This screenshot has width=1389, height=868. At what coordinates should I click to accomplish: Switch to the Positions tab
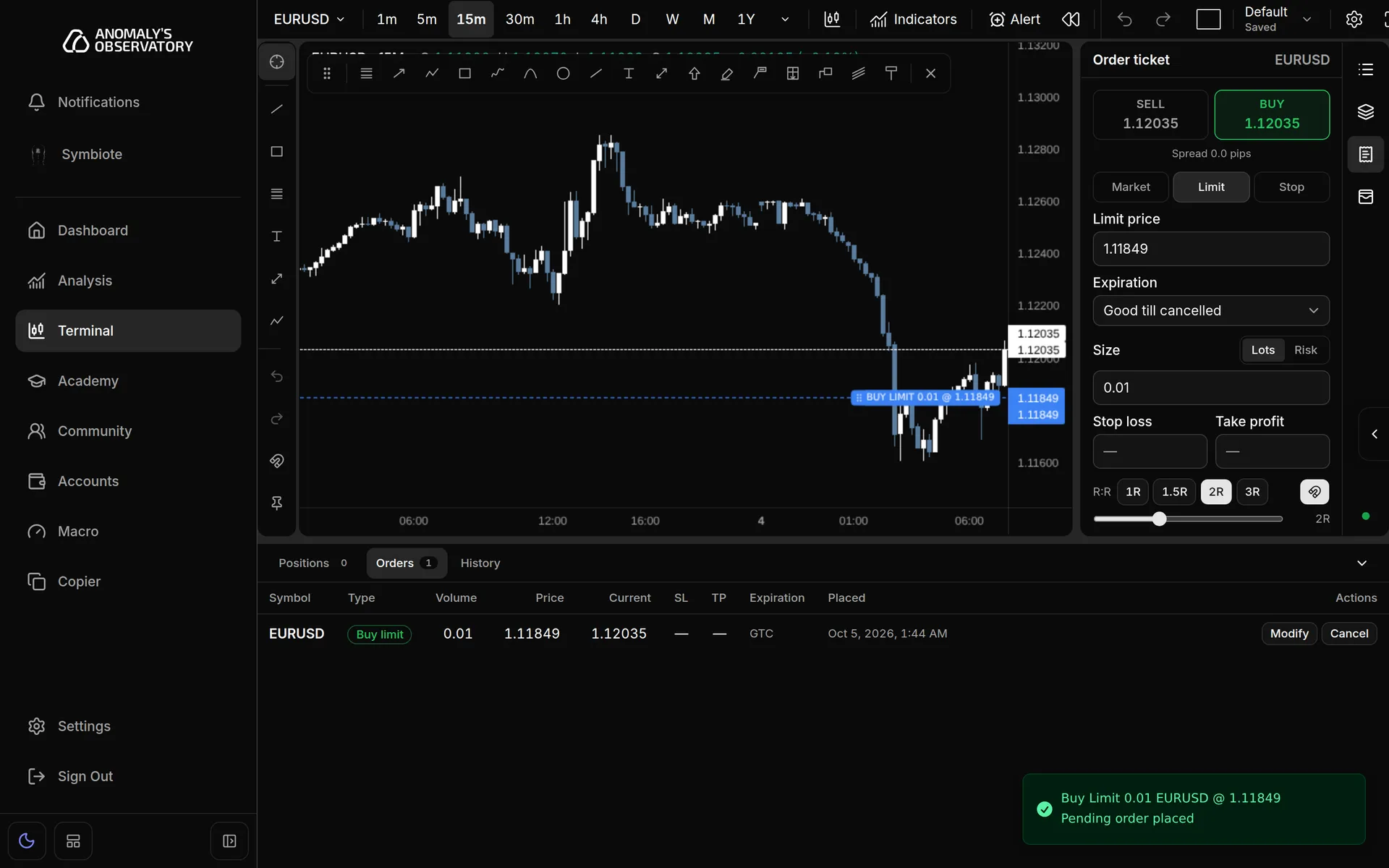(x=313, y=563)
